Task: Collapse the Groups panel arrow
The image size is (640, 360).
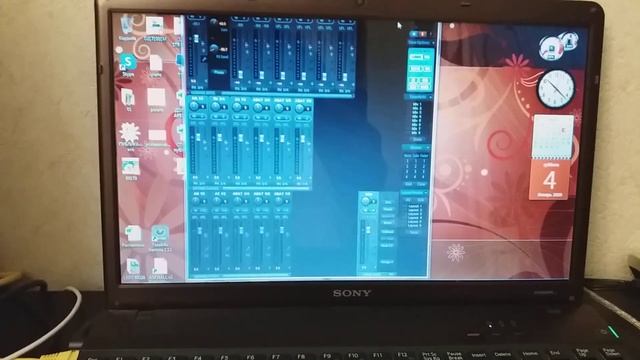Action: click(x=428, y=147)
